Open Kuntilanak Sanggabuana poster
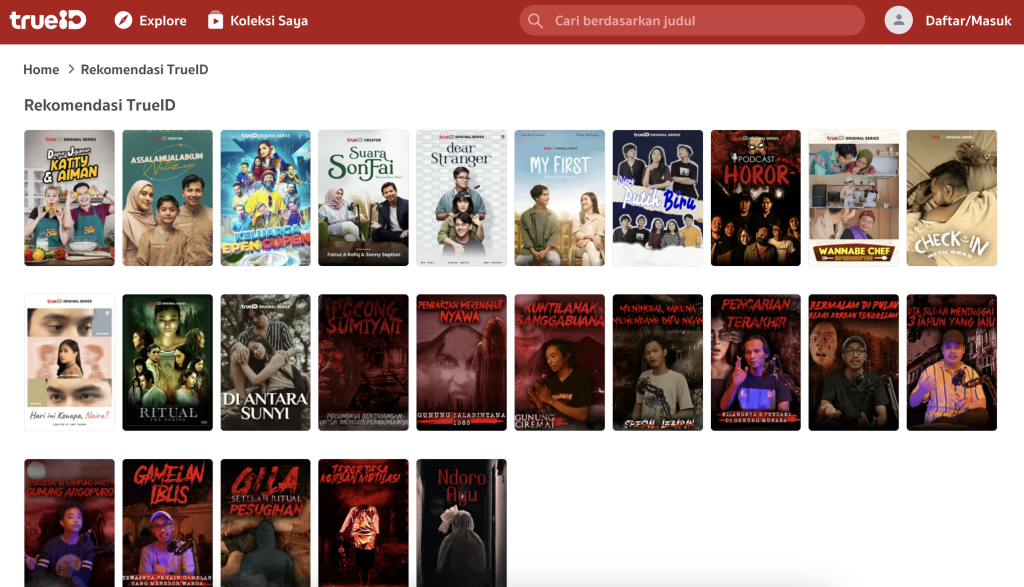This screenshot has height=587, width=1024. tap(560, 362)
